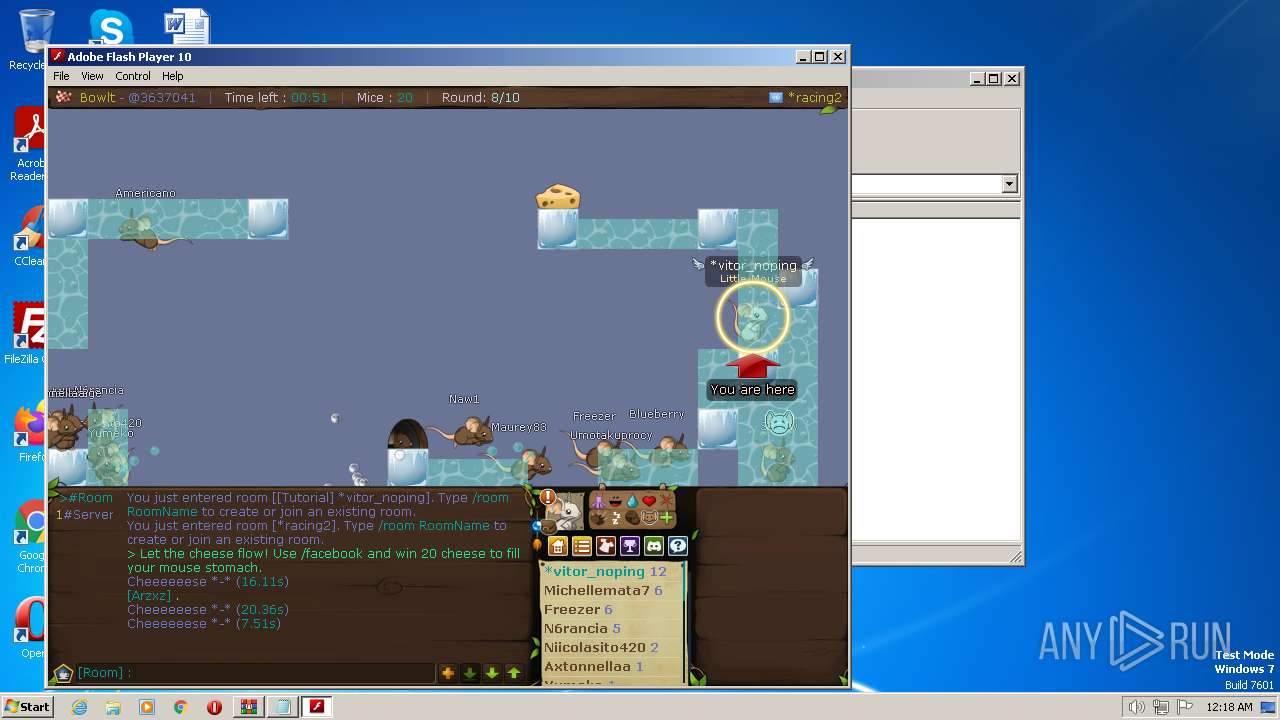Click the first green down arrow chat button
Screen dimensions: 1280x720
point(470,673)
